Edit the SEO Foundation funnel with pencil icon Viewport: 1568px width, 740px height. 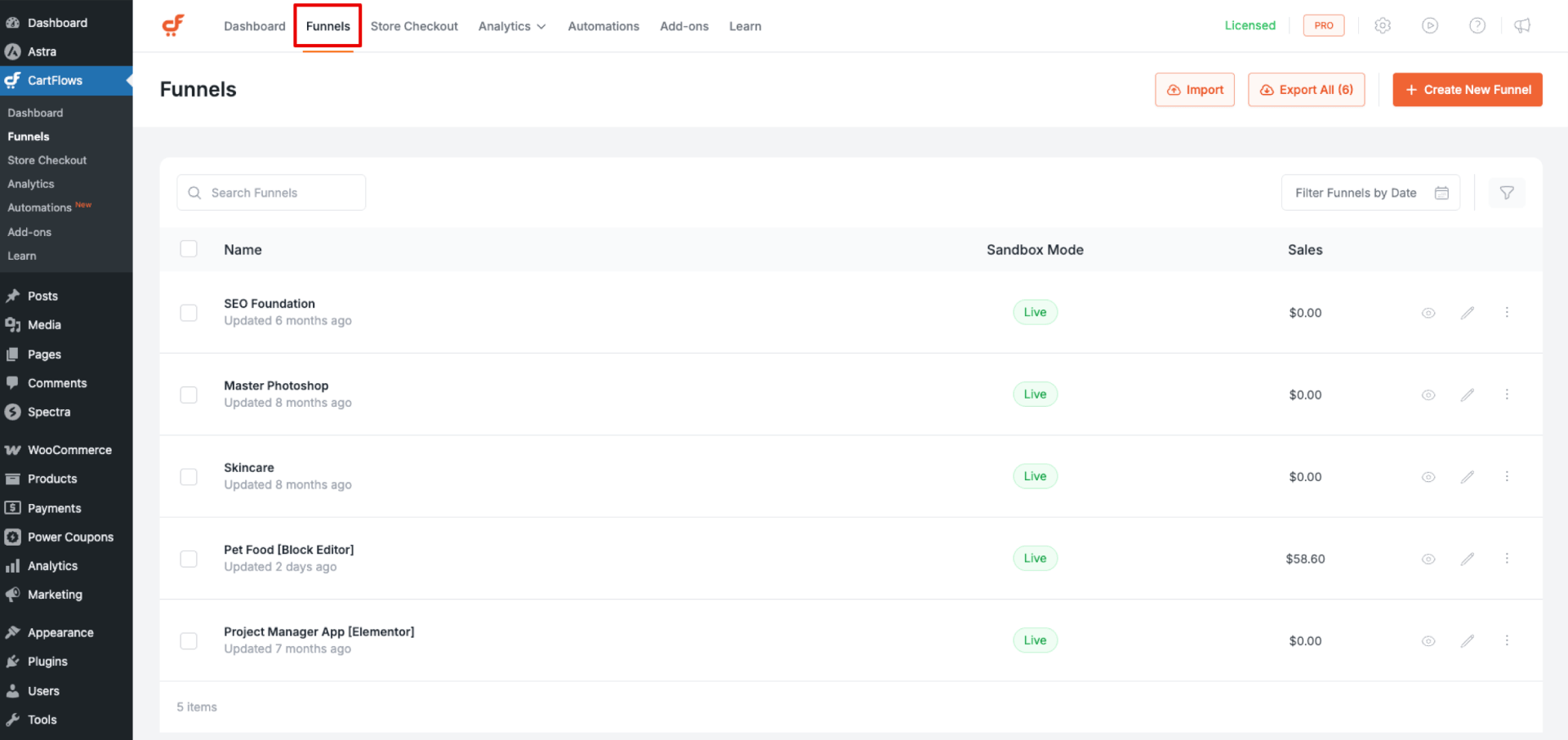pos(1468,313)
